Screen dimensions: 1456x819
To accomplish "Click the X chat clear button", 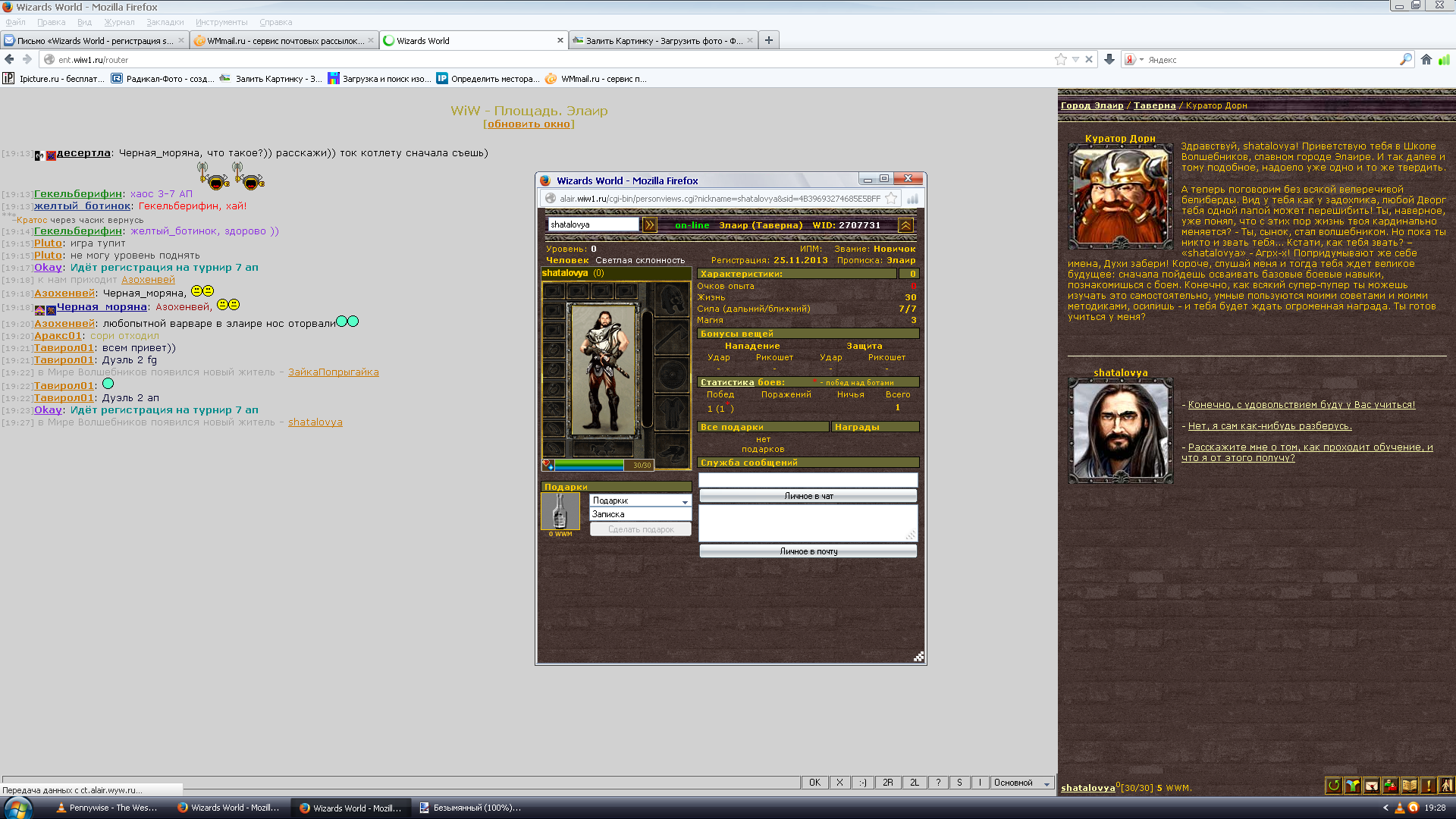I will point(839,783).
